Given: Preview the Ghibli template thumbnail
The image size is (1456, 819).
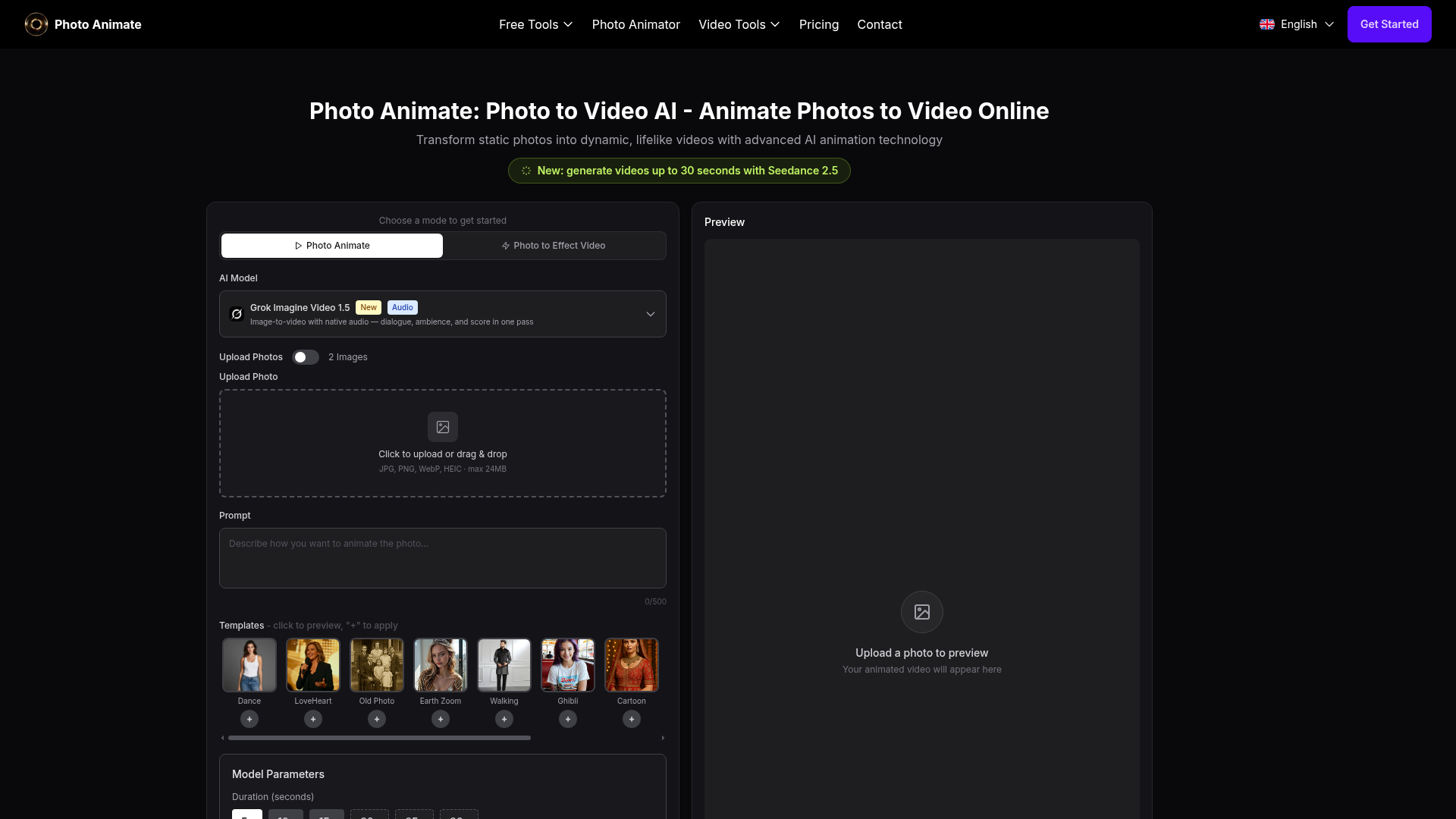Looking at the screenshot, I should point(568,665).
